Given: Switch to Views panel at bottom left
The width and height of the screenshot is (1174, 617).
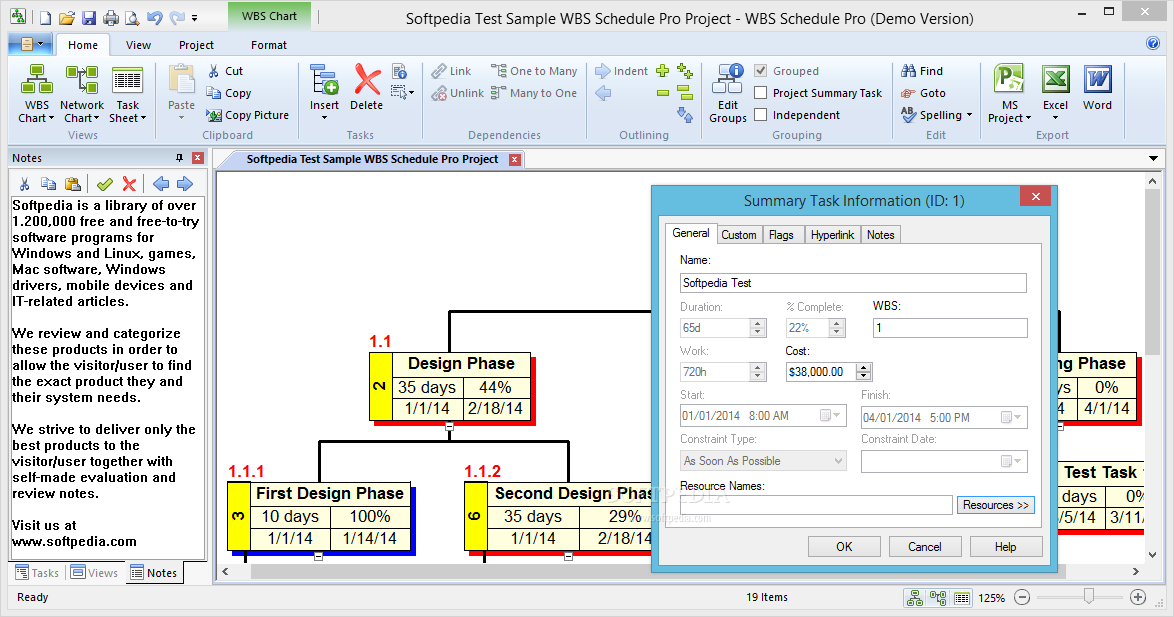Looking at the screenshot, I should (94, 573).
